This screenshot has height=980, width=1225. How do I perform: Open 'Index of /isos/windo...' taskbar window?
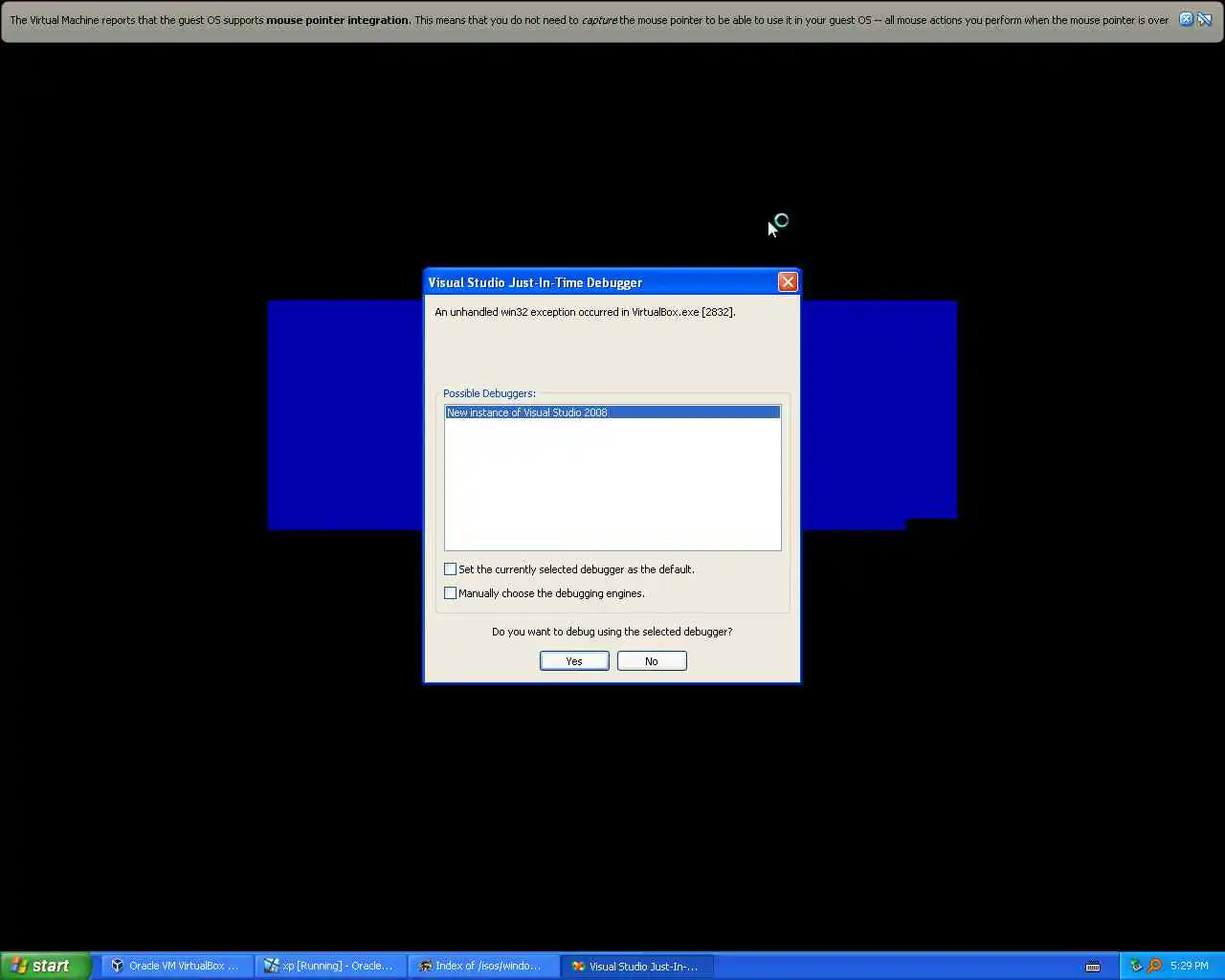pos(483,966)
